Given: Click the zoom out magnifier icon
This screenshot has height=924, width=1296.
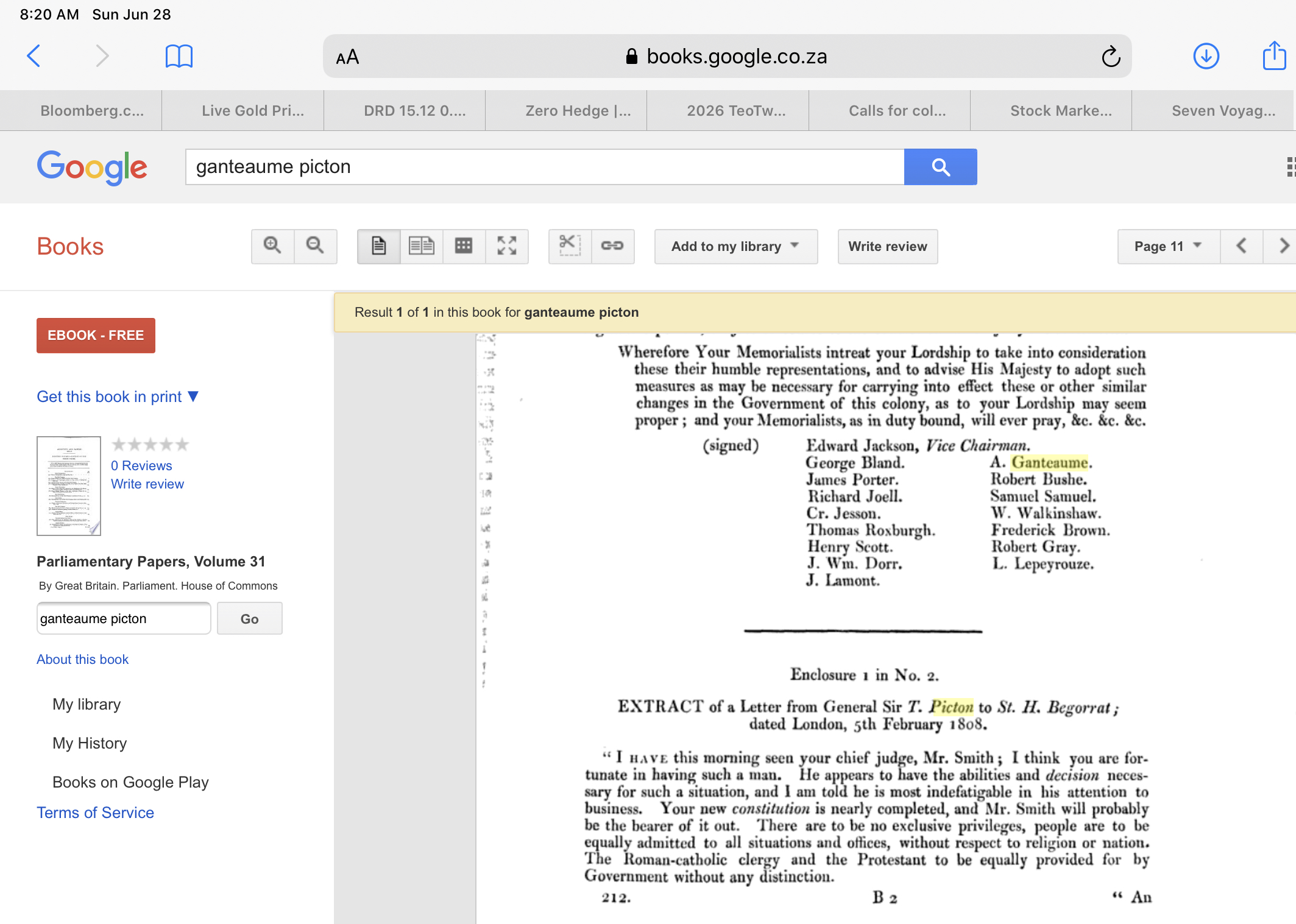Looking at the screenshot, I should tap(315, 246).
